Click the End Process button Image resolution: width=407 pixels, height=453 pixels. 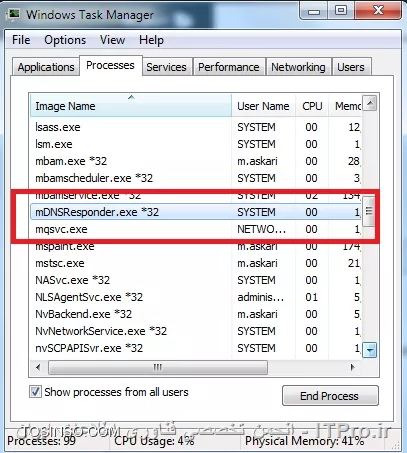(x=330, y=396)
